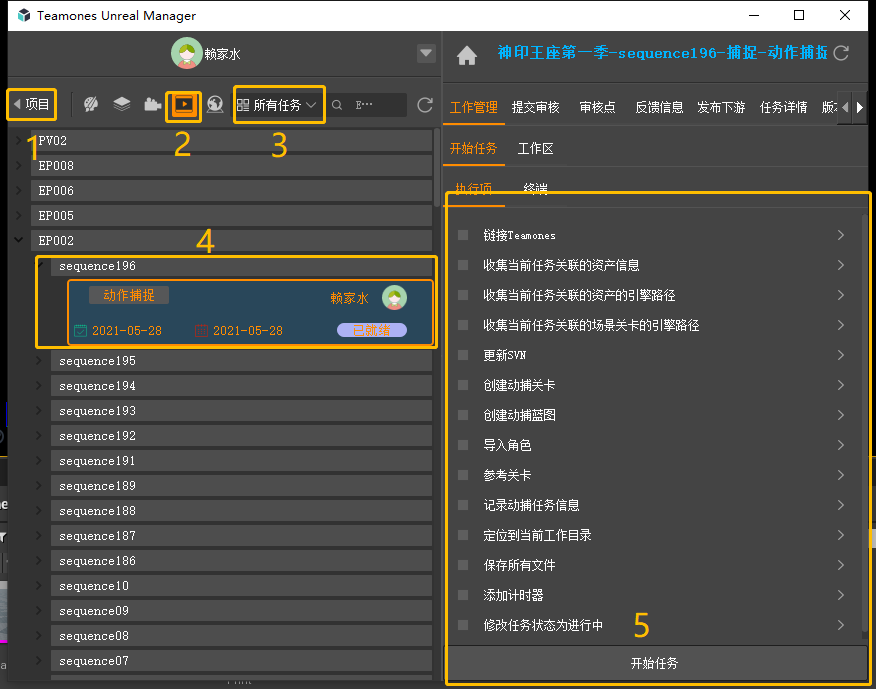The height and width of the screenshot is (689, 876).
Task: Tick the 更新SVN checkbox
Action: pyautogui.click(x=462, y=355)
